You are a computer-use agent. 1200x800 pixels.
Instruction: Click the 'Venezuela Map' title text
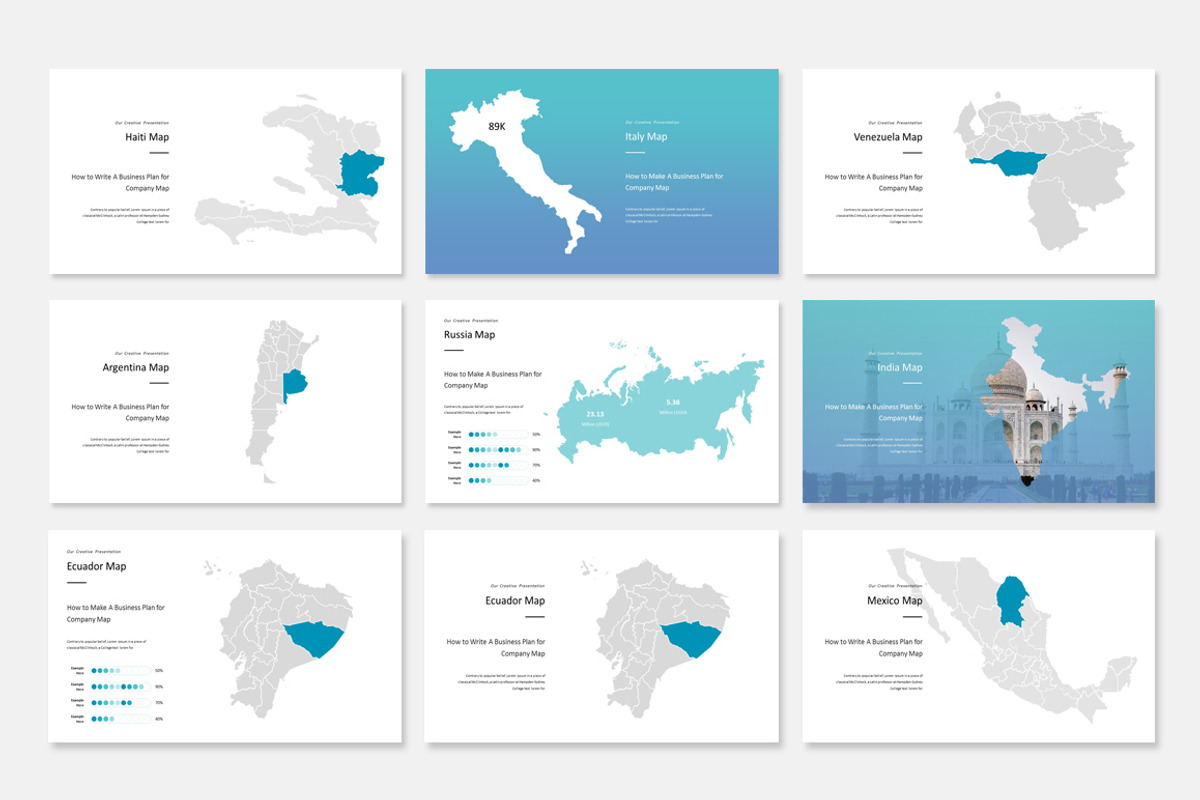[888, 137]
